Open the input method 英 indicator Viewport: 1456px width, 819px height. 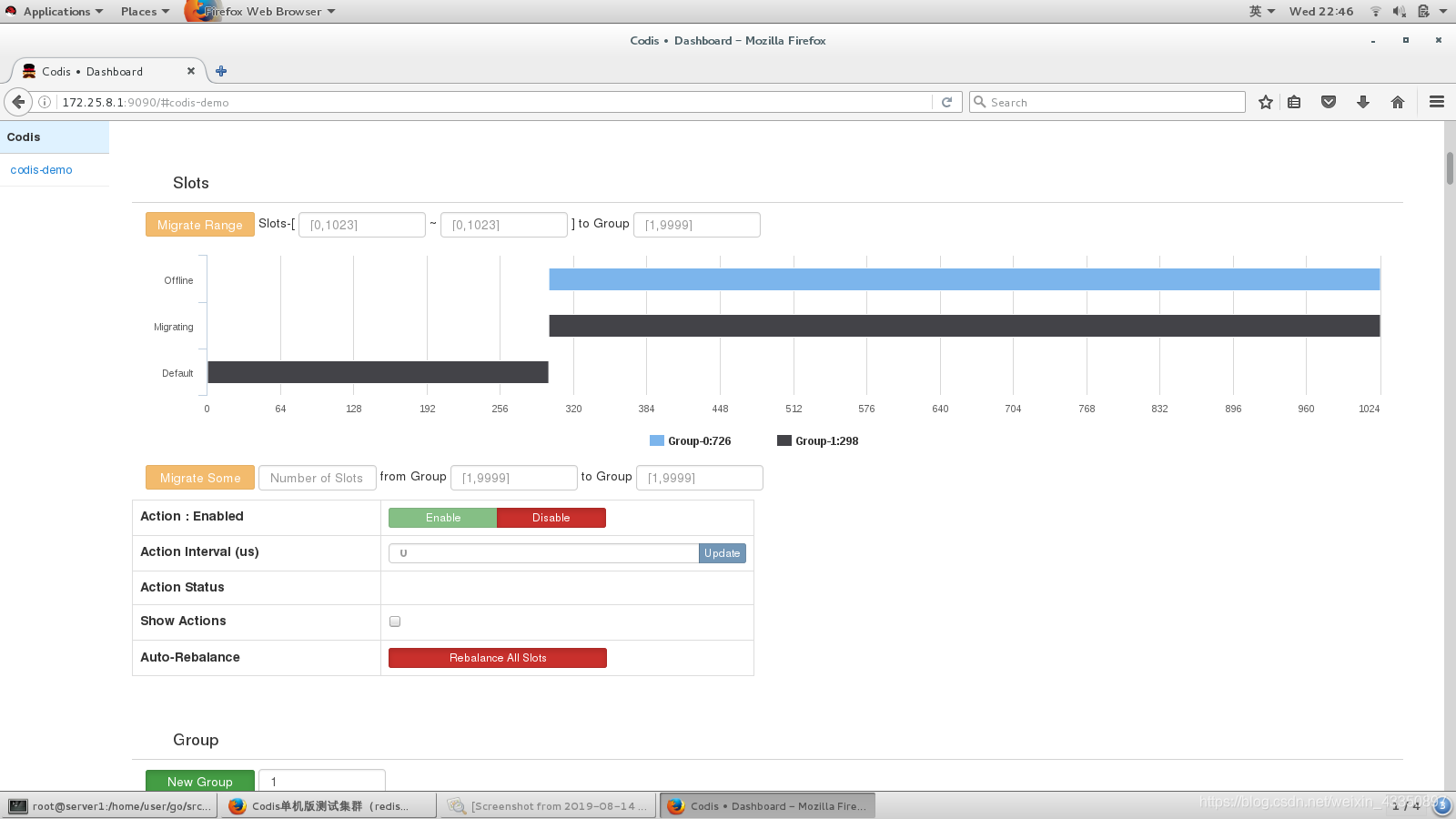[x=1261, y=11]
